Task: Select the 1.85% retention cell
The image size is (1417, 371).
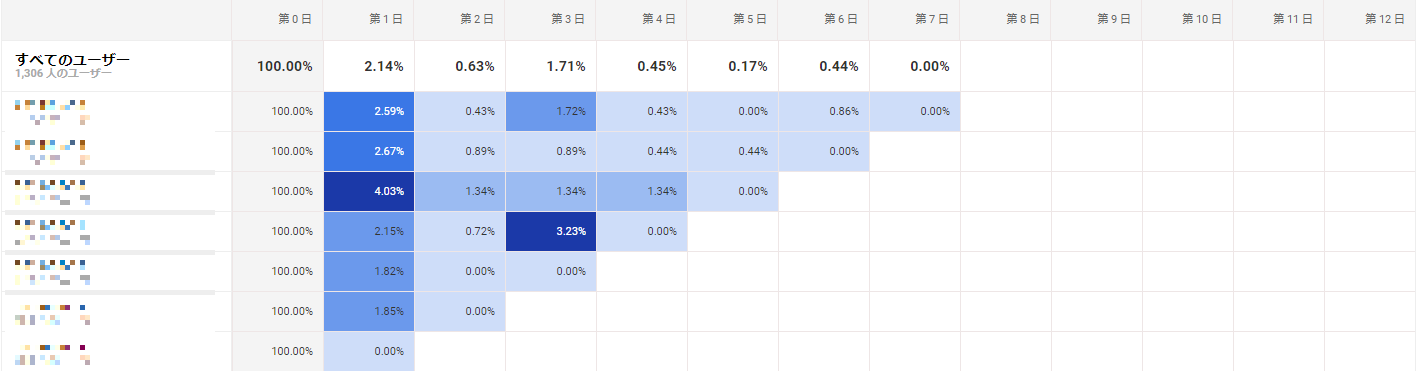Action: pos(368,311)
